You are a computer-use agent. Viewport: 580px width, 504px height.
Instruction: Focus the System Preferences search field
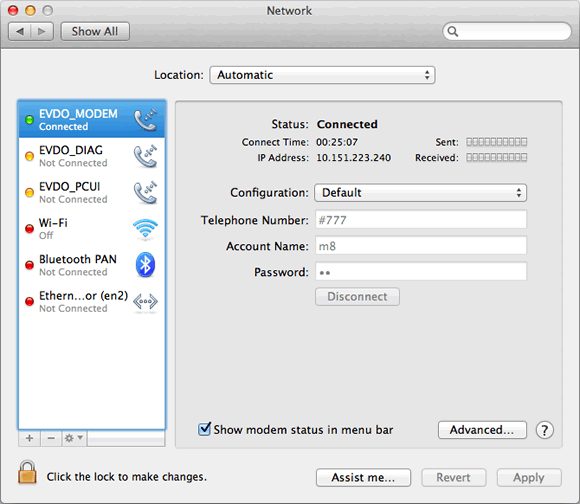pos(507,31)
